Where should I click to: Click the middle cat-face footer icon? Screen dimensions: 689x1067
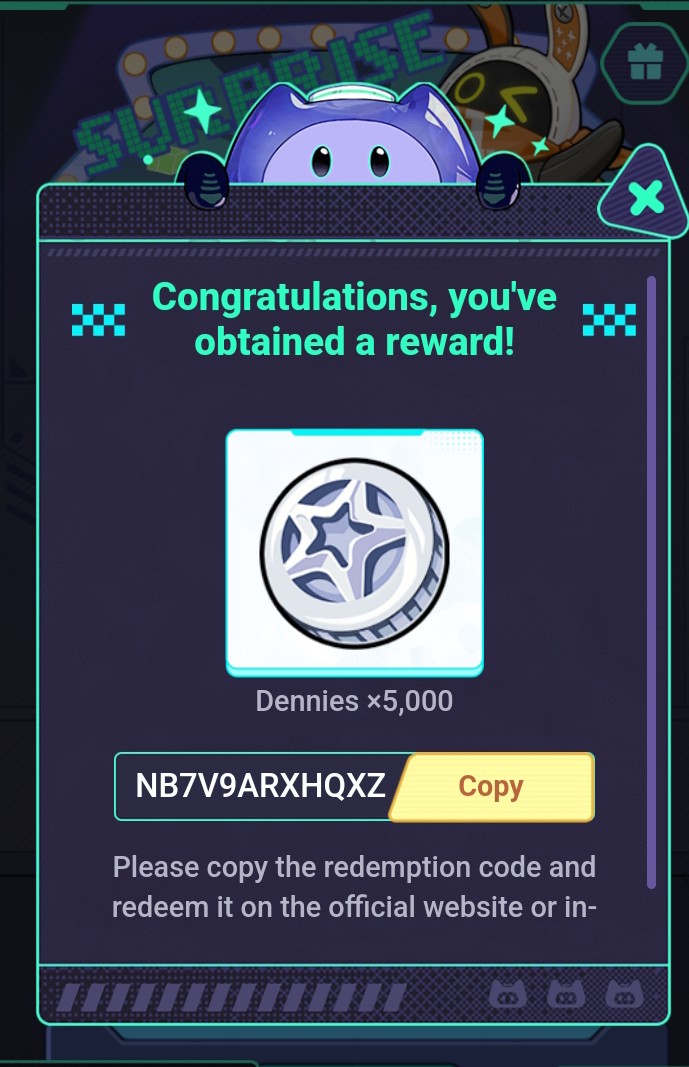click(566, 996)
